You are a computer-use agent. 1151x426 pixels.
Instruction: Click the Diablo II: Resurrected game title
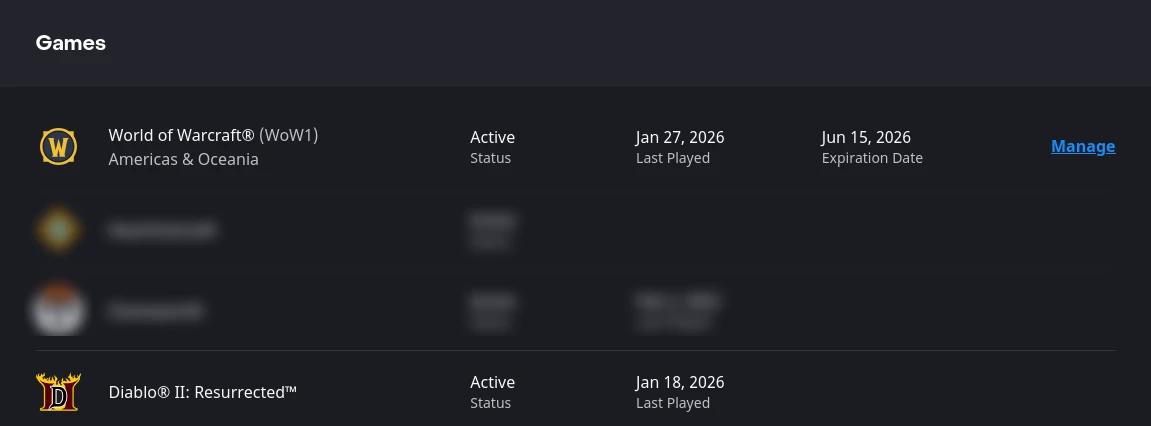point(203,392)
